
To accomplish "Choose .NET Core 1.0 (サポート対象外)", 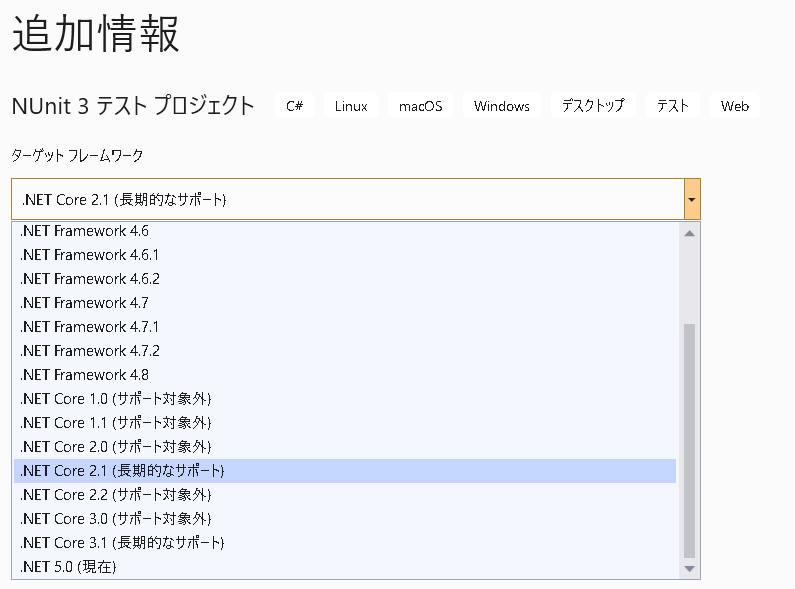I will point(345,399).
